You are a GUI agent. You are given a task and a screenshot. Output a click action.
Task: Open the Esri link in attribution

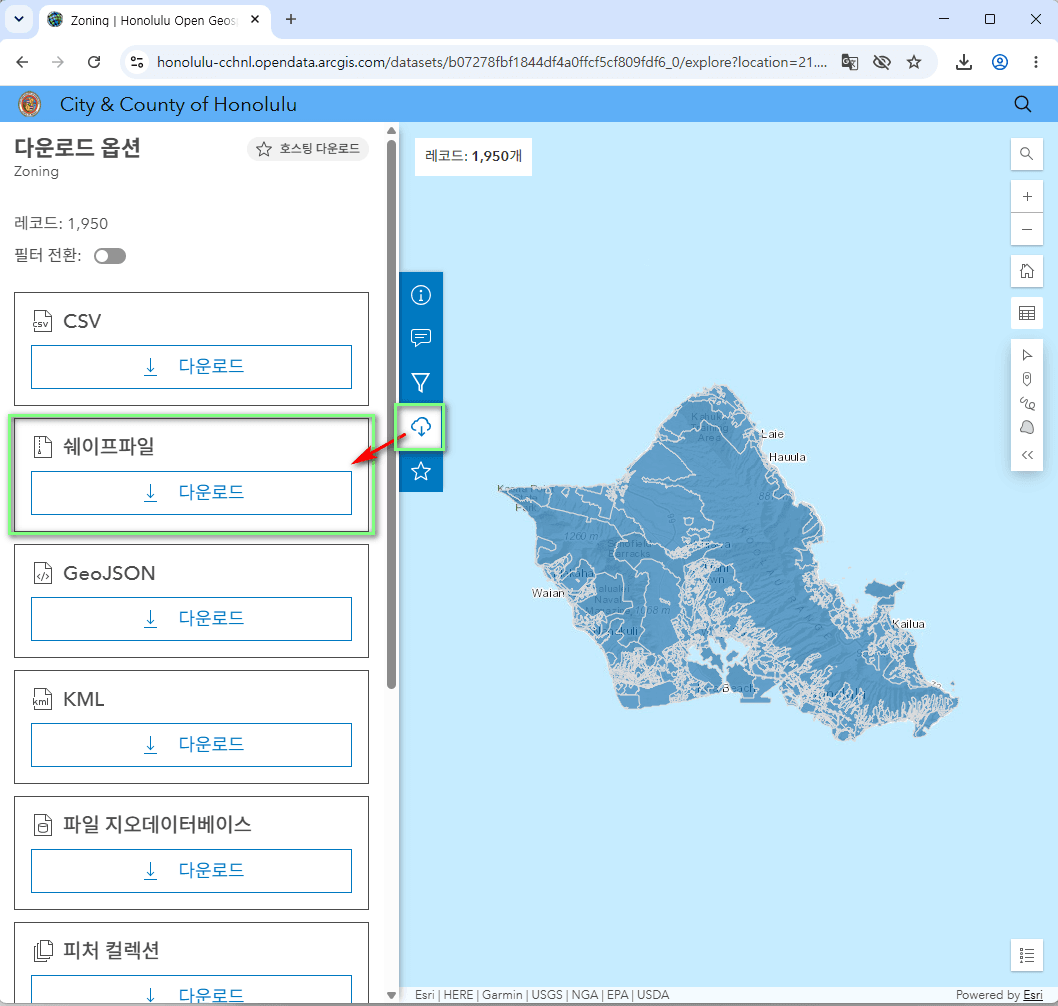1032,995
